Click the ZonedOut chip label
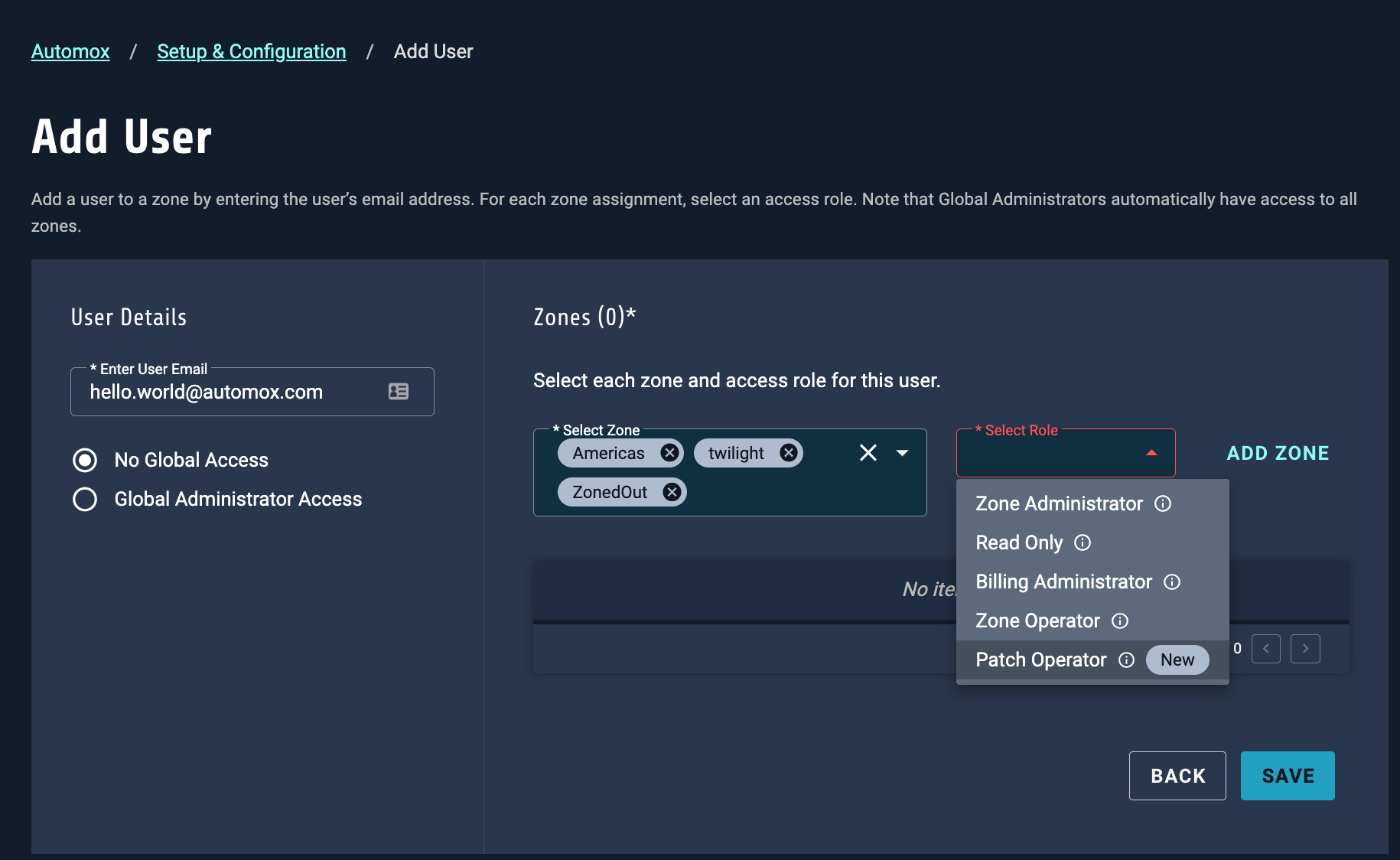 610,492
